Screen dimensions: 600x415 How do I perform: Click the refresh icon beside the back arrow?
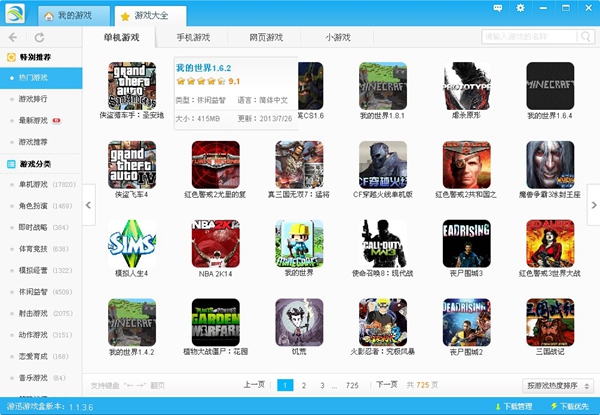point(39,36)
